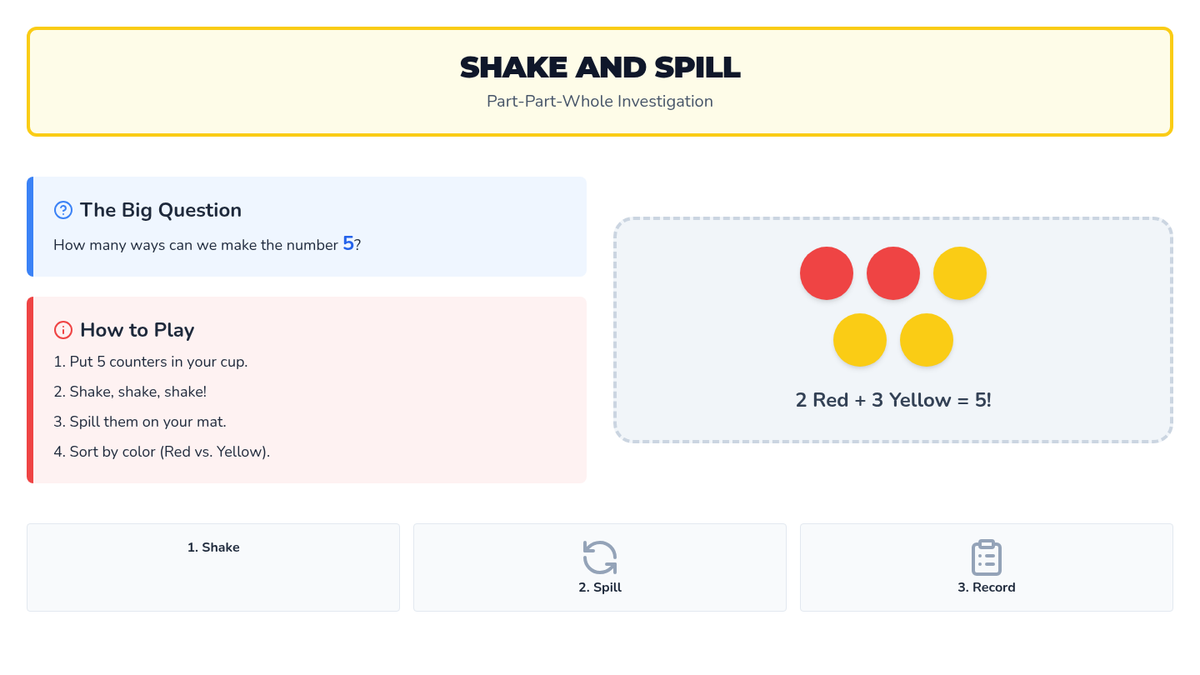Click the Shake, shake, shake instruction
Viewport: 1200px width, 675px height.
point(130,392)
